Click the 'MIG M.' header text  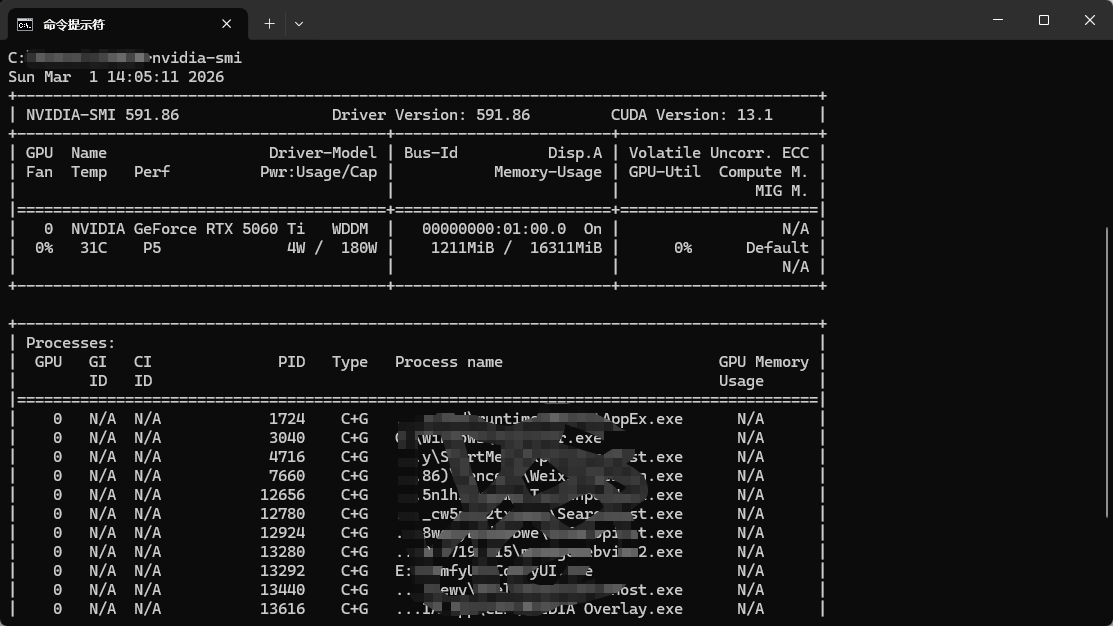click(781, 191)
